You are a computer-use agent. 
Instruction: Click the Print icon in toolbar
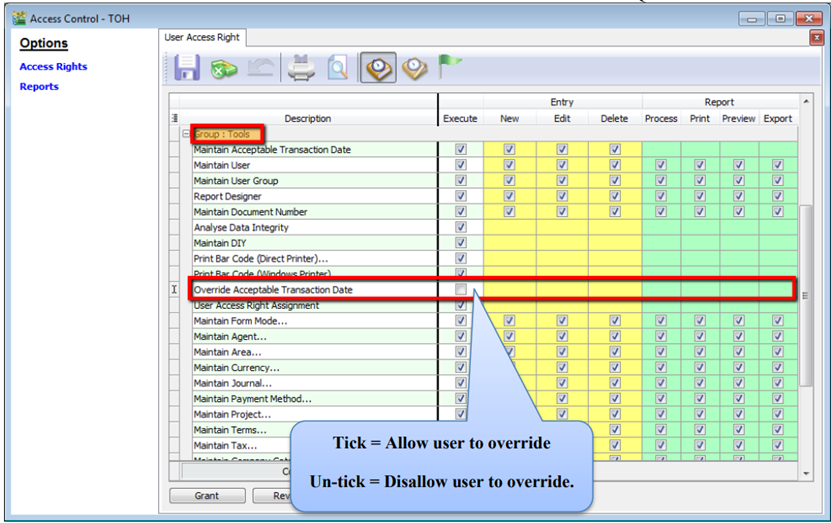click(x=302, y=68)
